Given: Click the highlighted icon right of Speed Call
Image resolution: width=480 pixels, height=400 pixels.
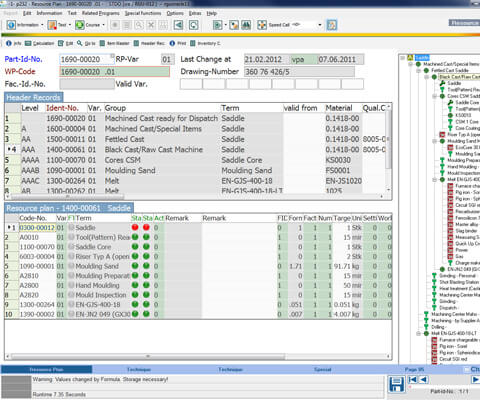Looking at the screenshot, I should (x=332, y=25).
